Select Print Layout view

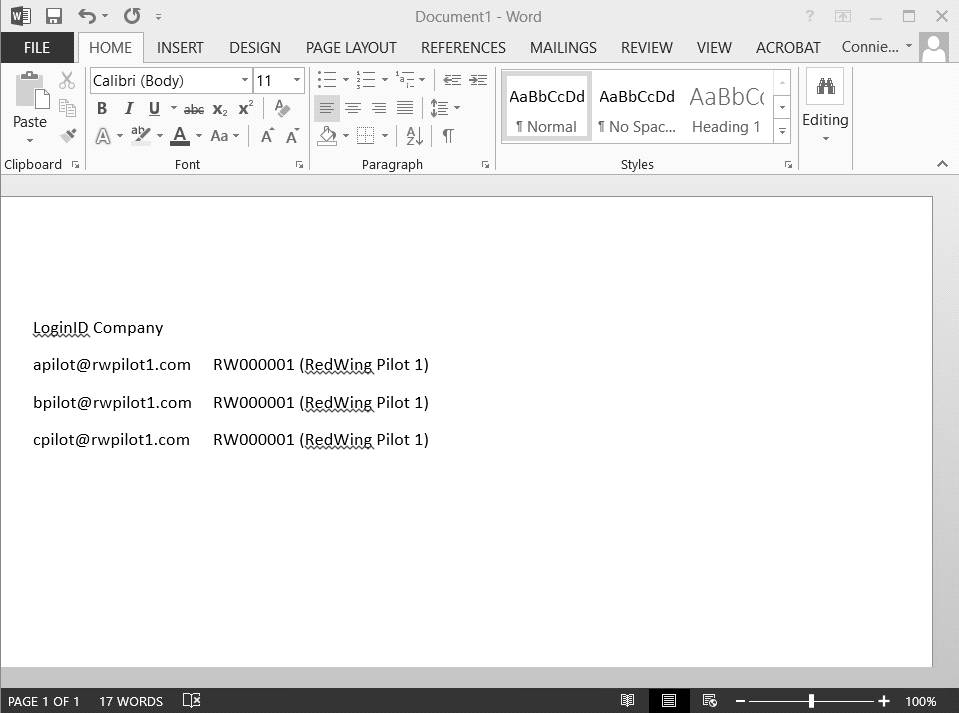pos(668,700)
